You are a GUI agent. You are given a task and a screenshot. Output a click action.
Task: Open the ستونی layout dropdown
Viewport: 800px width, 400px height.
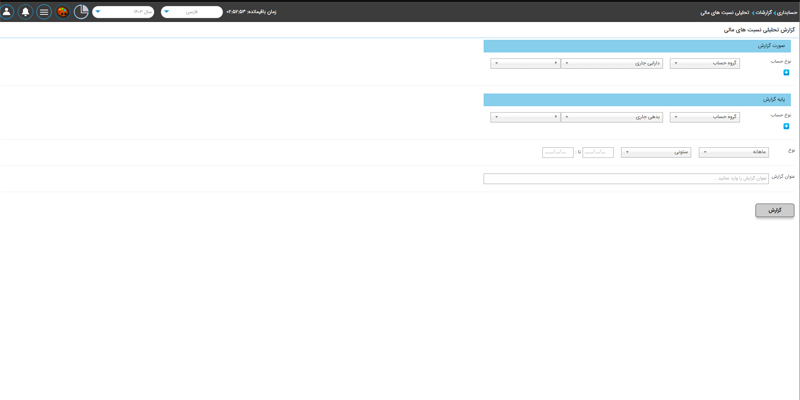[656, 153]
